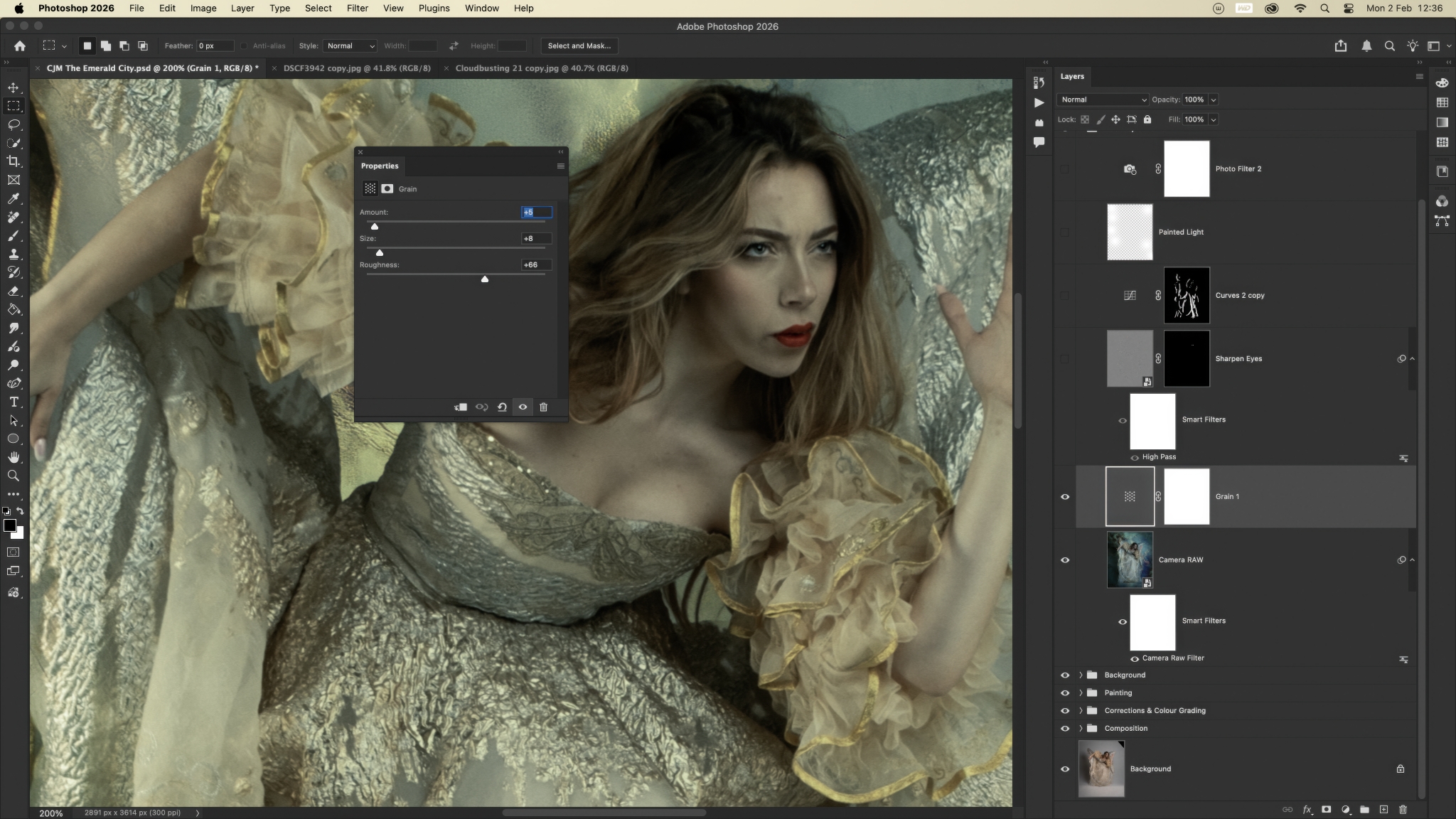
Task: Open the Filter menu
Action: tap(357, 8)
